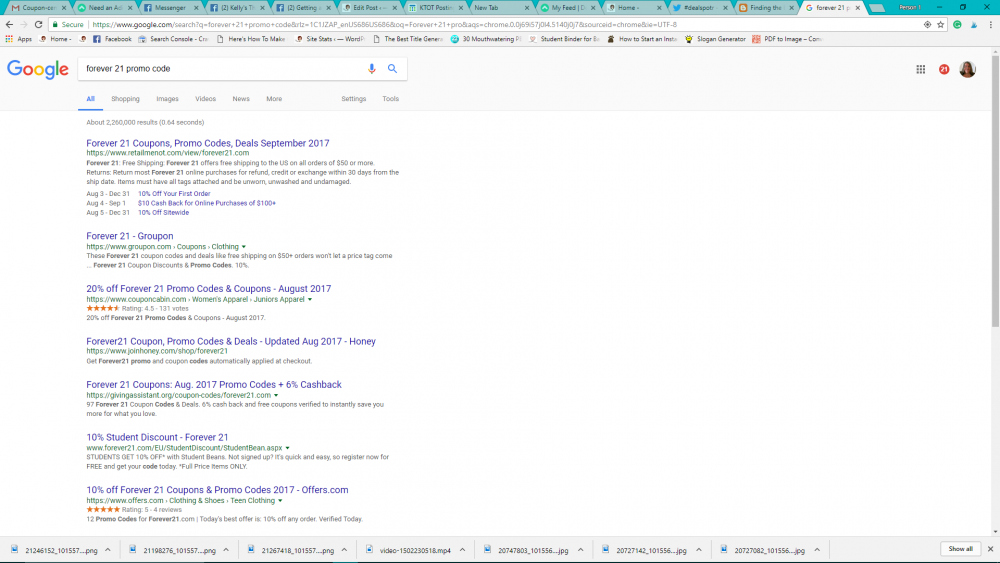The width and height of the screenshot is (1000, 563).
Task: Open the Tools search menu
Action: [x=390, y=99]
